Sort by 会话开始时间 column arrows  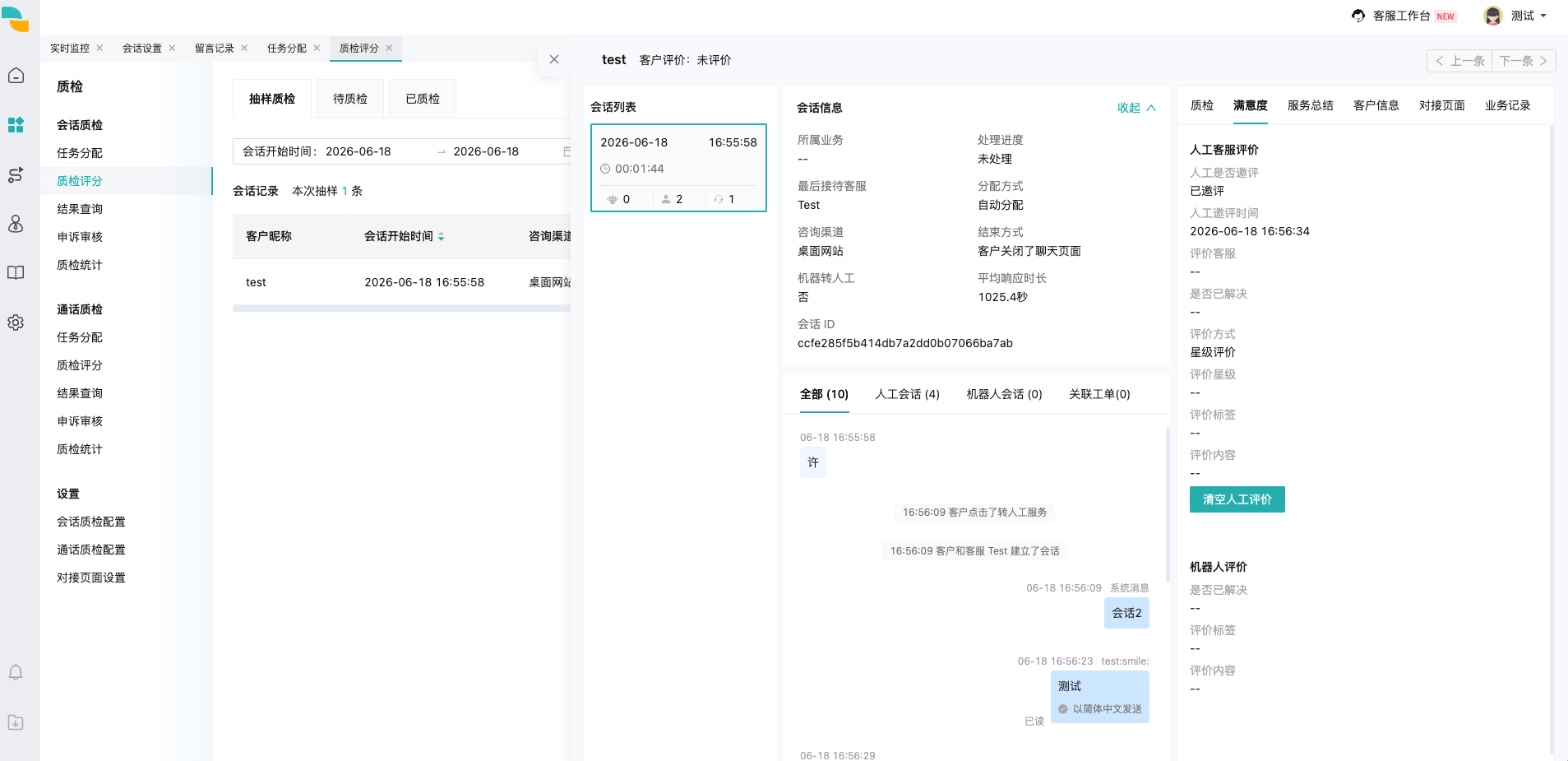pyautogui.click(x=441, y=236)
